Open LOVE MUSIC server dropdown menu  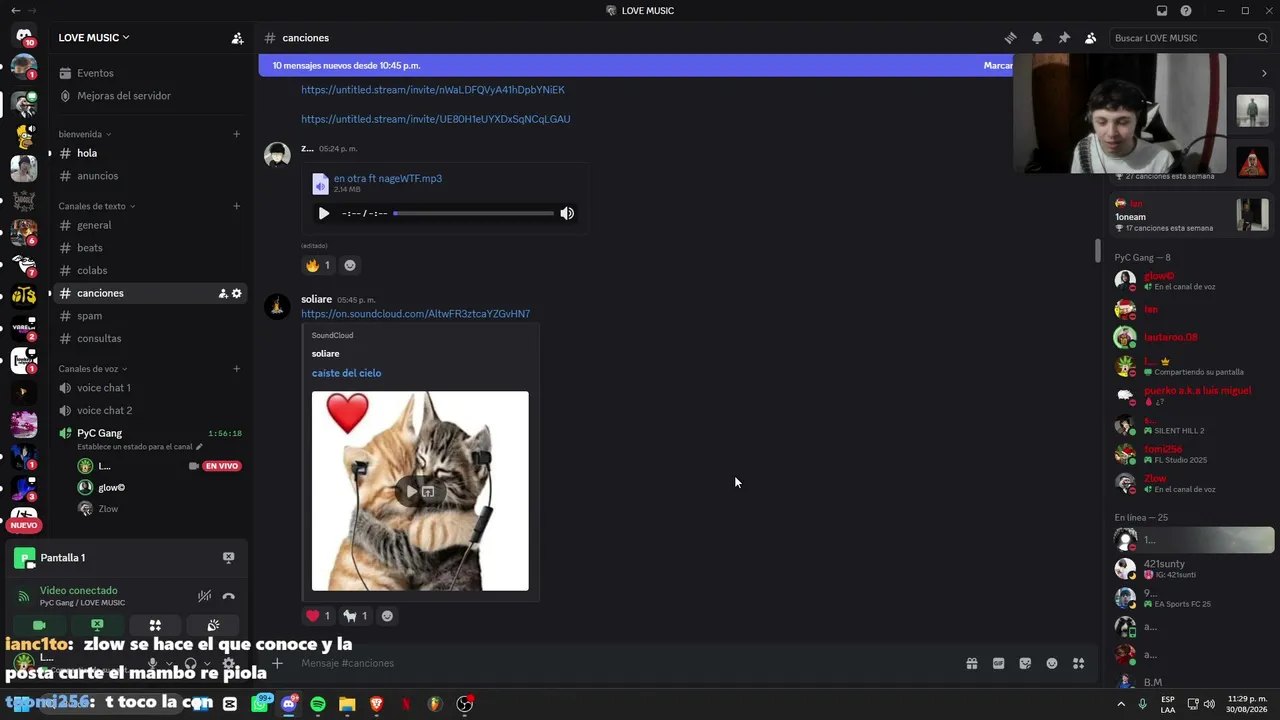pos(94,38)
